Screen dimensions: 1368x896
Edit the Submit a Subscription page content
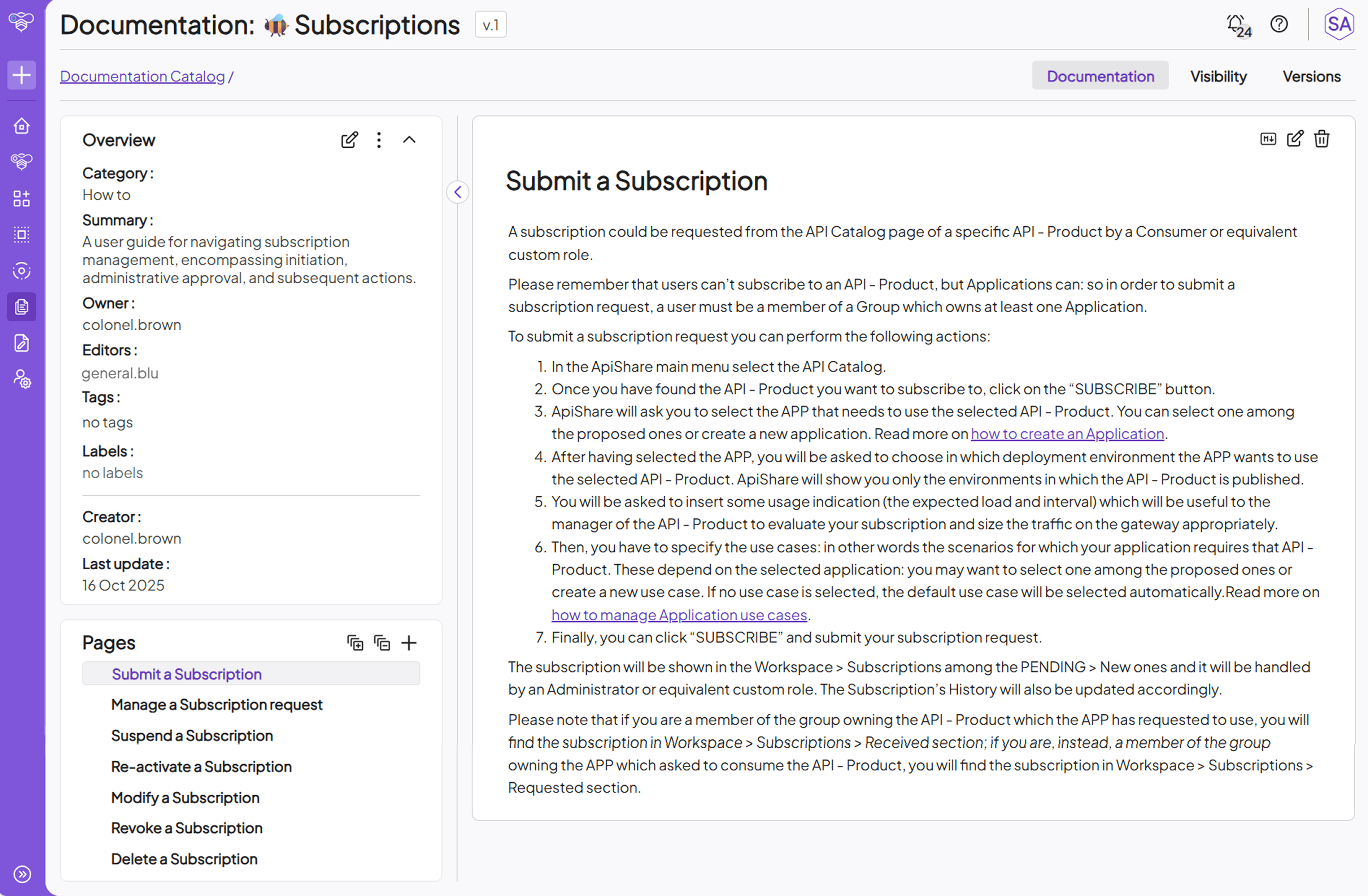(x=1295, y=139)
